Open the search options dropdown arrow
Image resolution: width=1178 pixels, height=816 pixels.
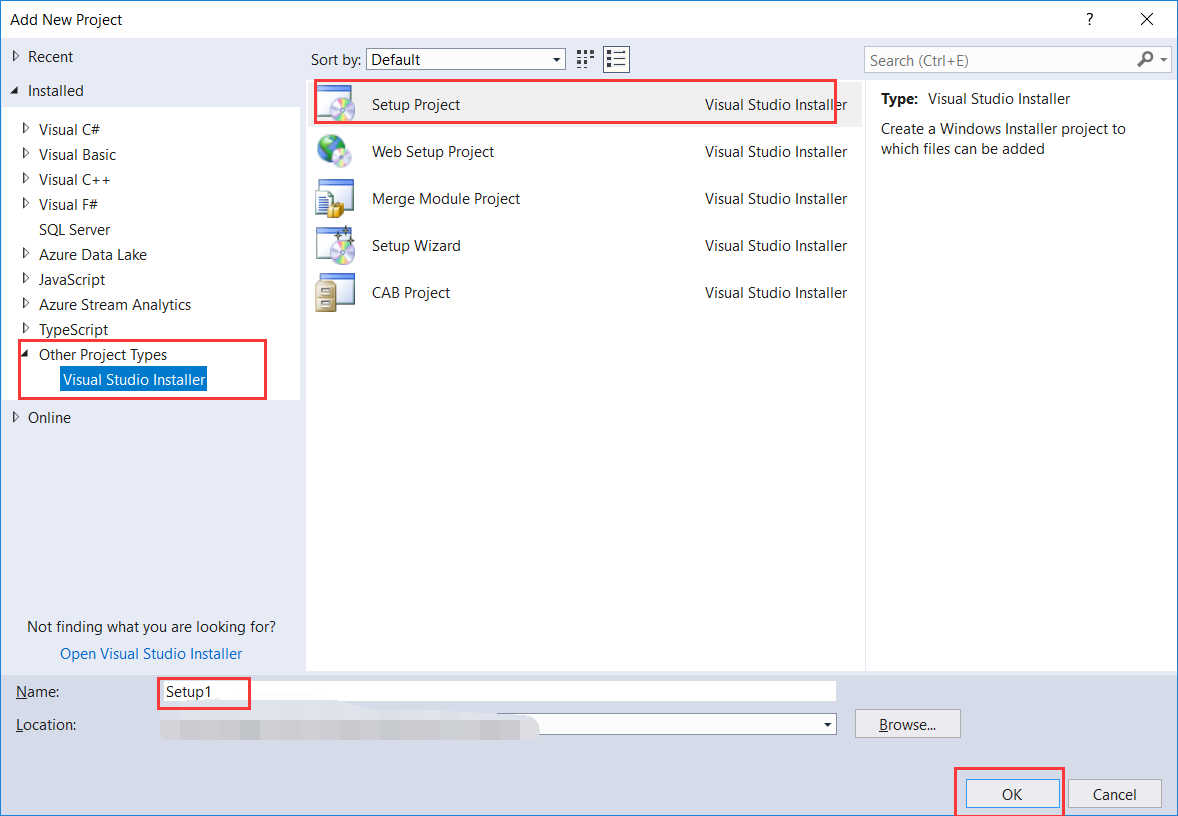coord(1164,59)
